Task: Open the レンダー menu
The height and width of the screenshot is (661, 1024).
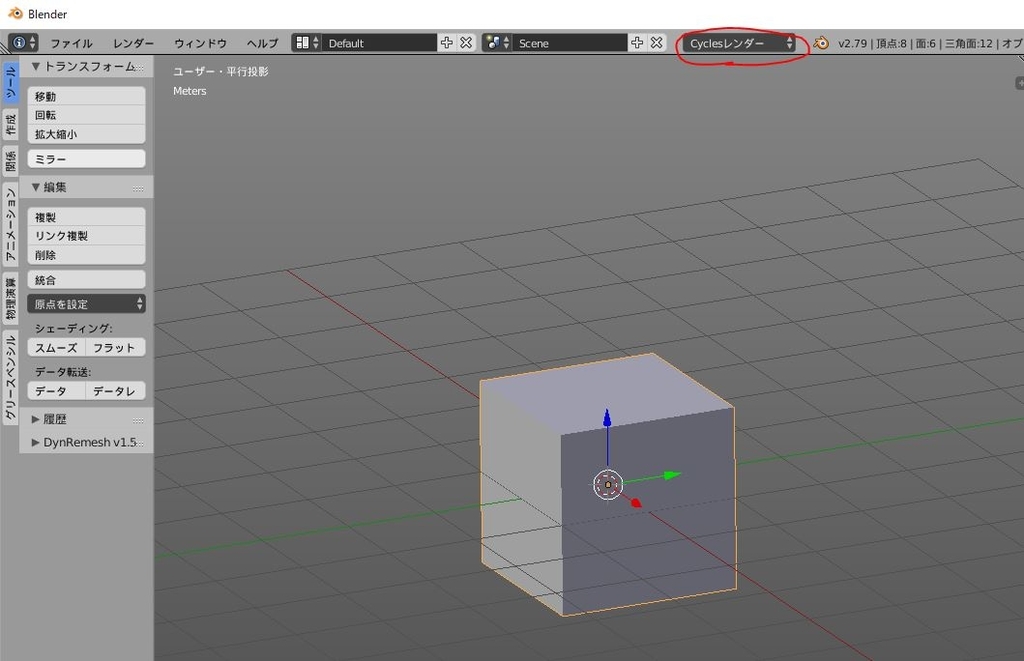Action: point(133,43)
